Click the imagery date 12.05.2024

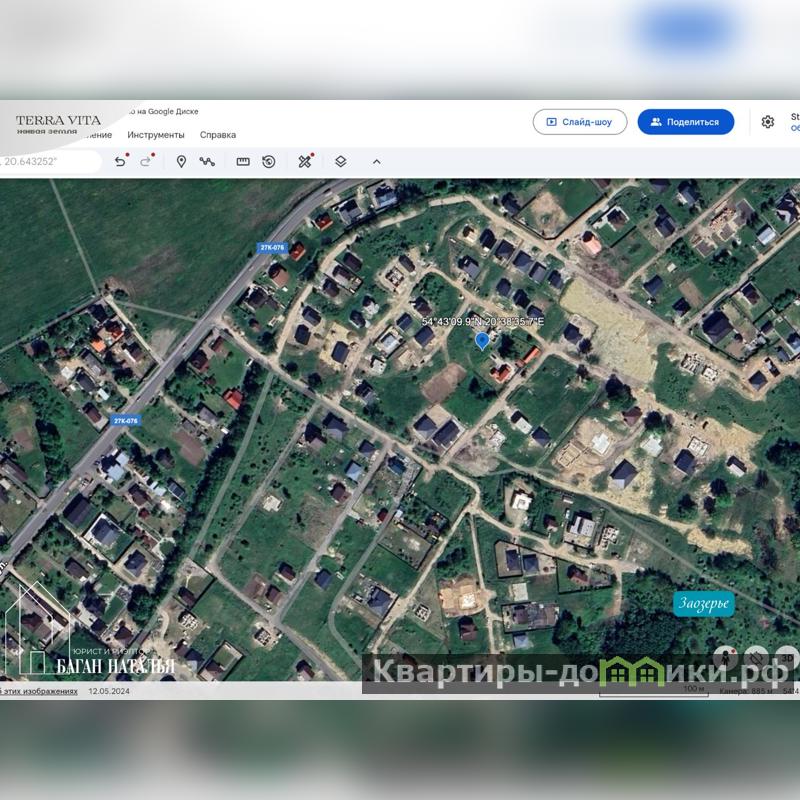tap(110, 691)
